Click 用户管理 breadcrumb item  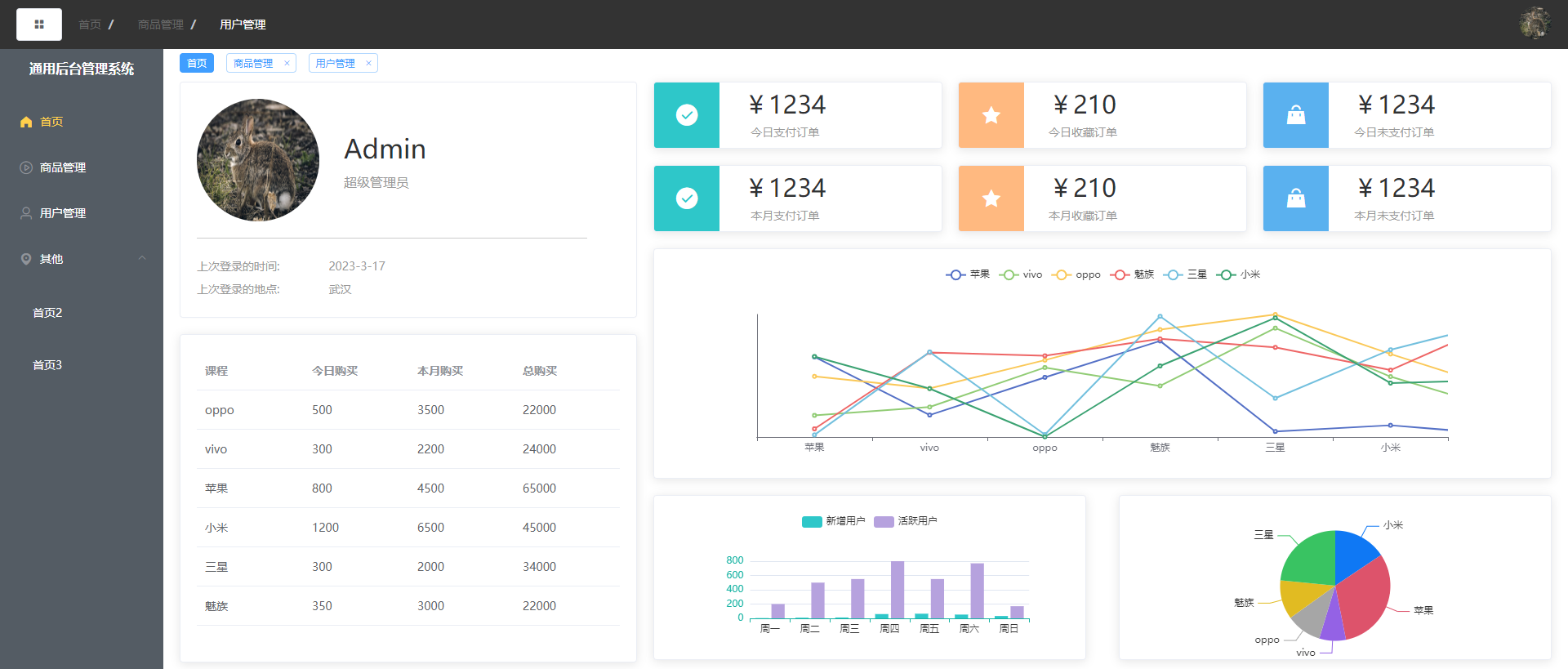click(243, 25)
